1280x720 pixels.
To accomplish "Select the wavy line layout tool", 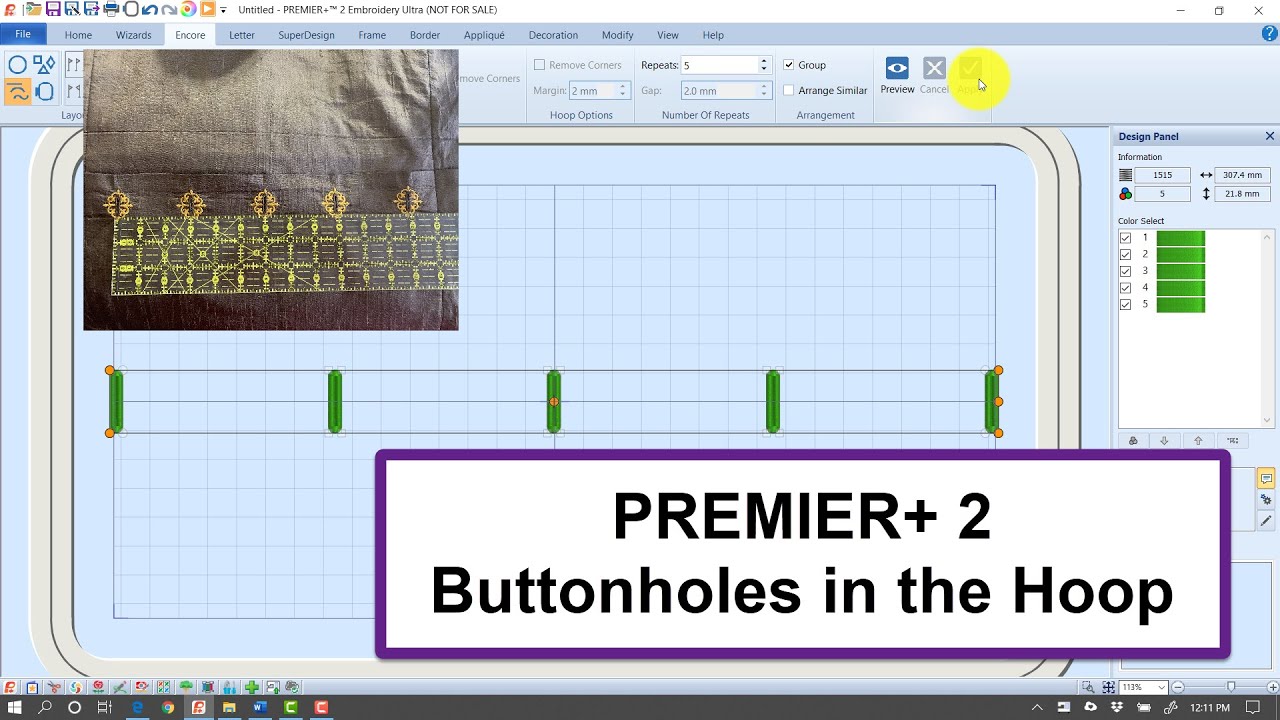I will point(17,93).
